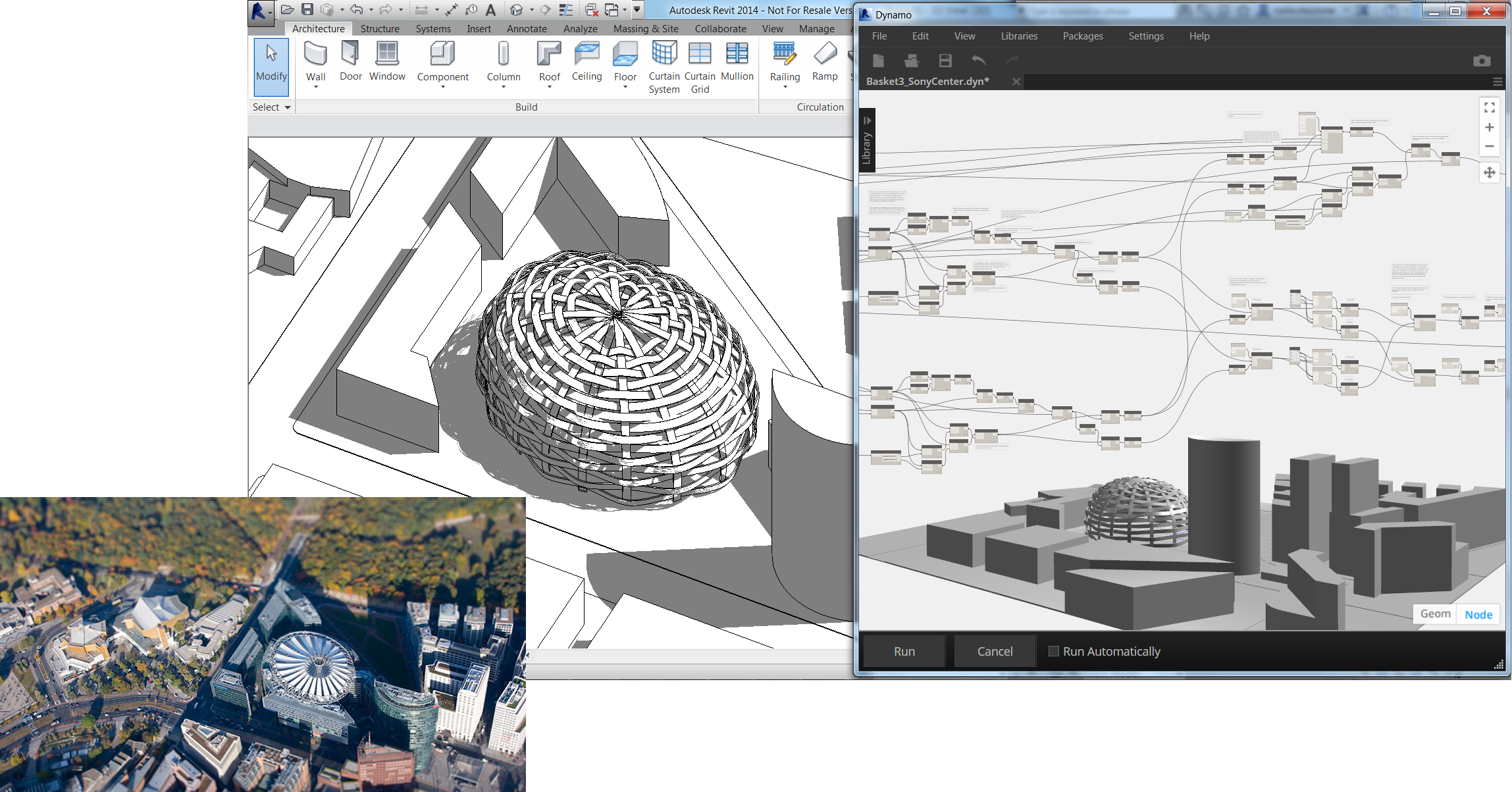This screenshot has height=792, width=1512.
Task: Click the Close Hidden Windows icon
Action: [x=591, y=9]
